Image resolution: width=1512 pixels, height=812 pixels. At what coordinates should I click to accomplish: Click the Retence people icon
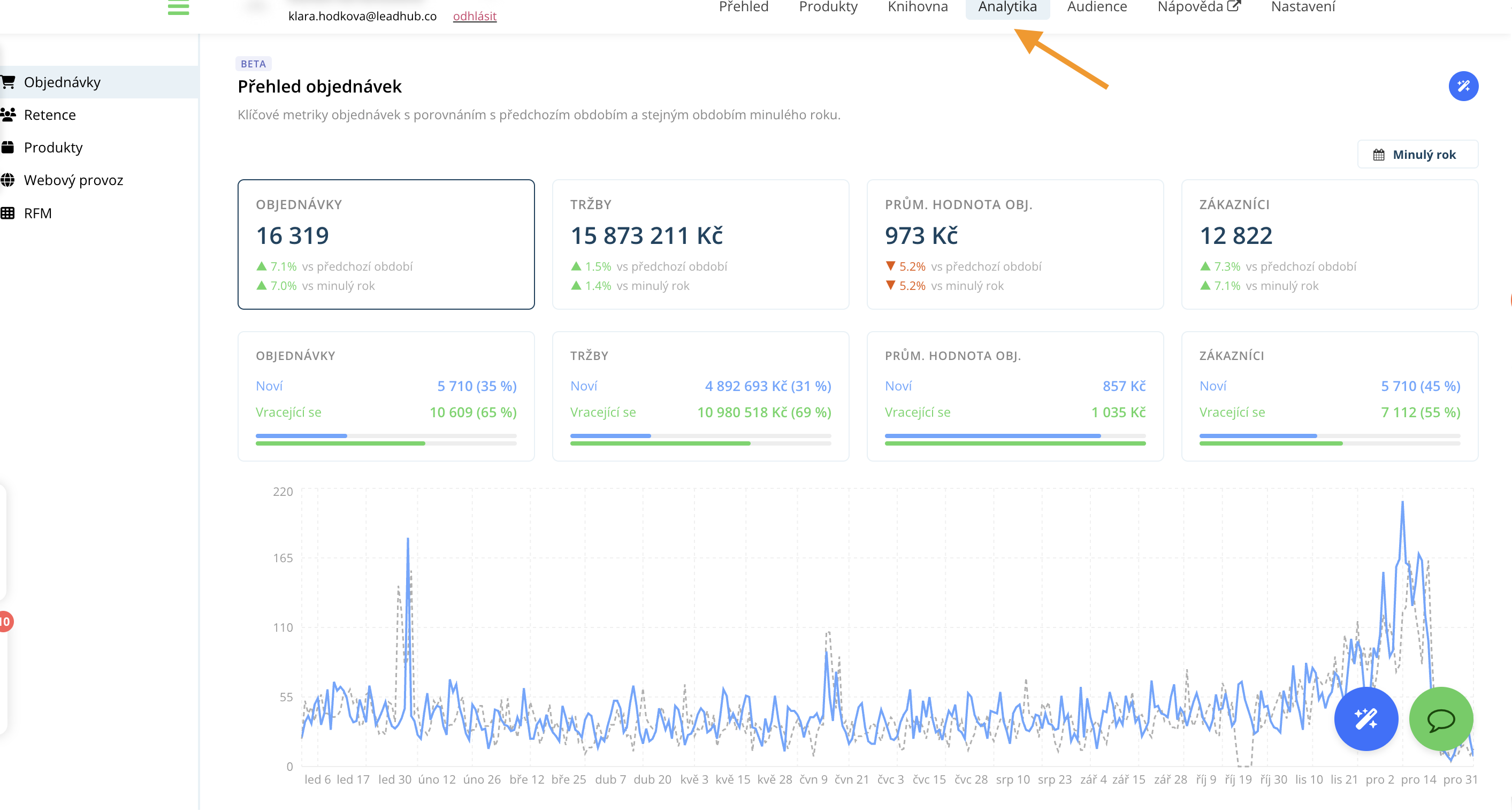point(7,114)
